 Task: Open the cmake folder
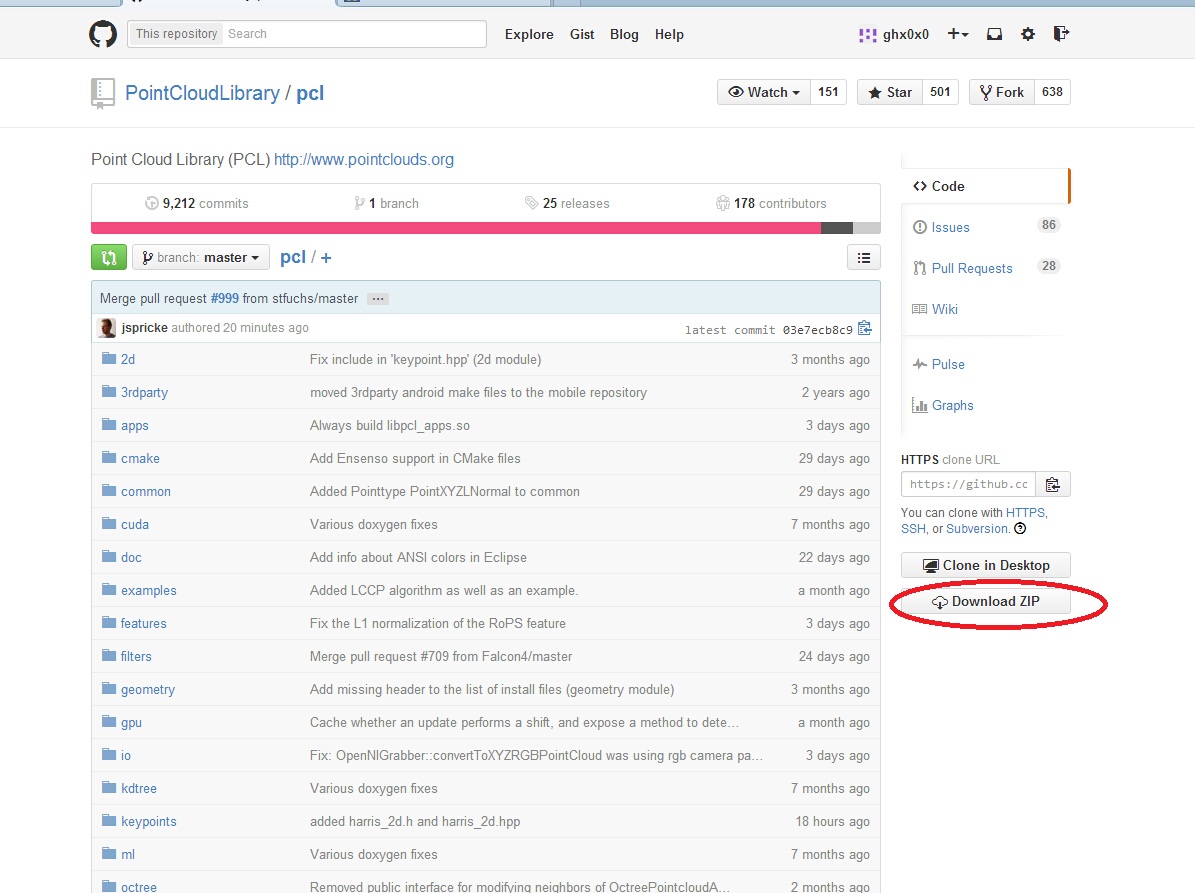click(140, 459)
